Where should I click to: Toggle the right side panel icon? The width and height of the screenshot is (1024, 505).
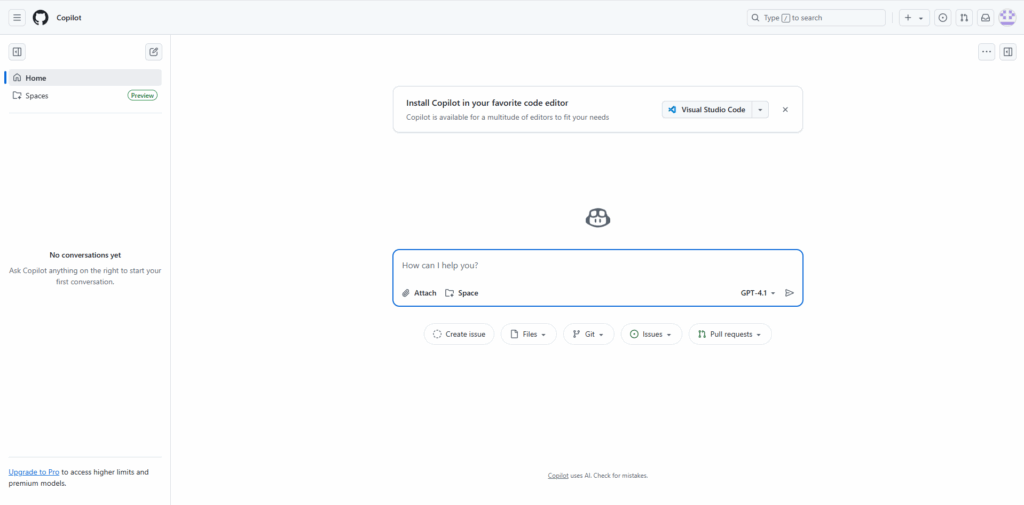click(1008, 52)
